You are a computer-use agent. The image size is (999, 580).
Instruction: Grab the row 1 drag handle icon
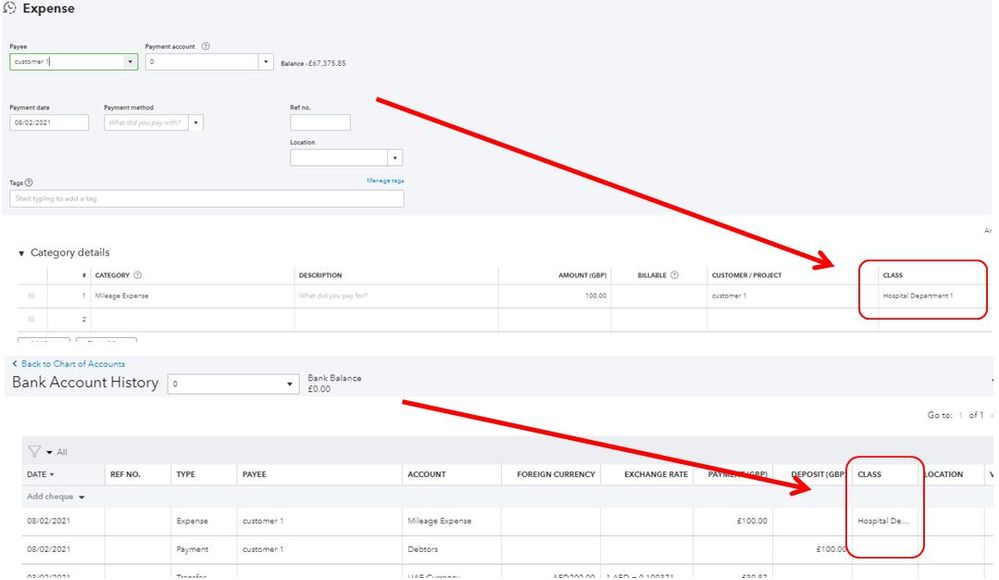click(31, 296)
